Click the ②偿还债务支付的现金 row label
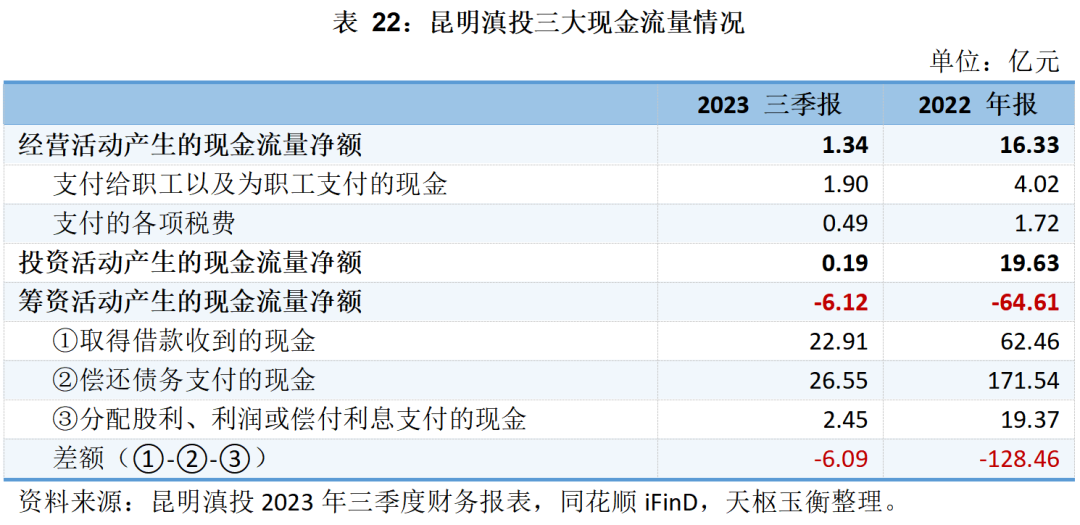The height and width of the screenshot is (525, 1080). (183, 381)
